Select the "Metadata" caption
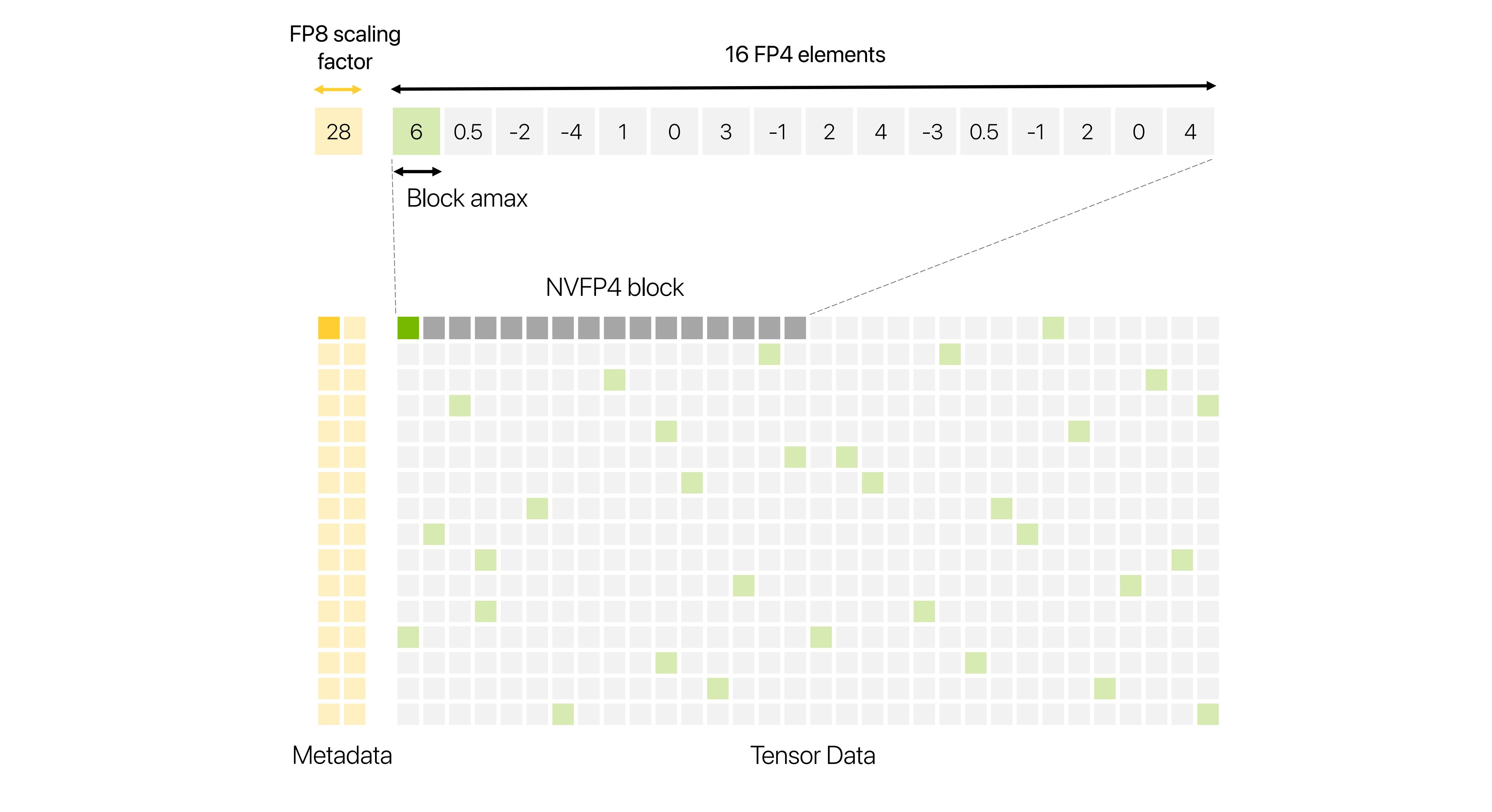The width and height of the screenshot is (1492, 812). (342, 755)
